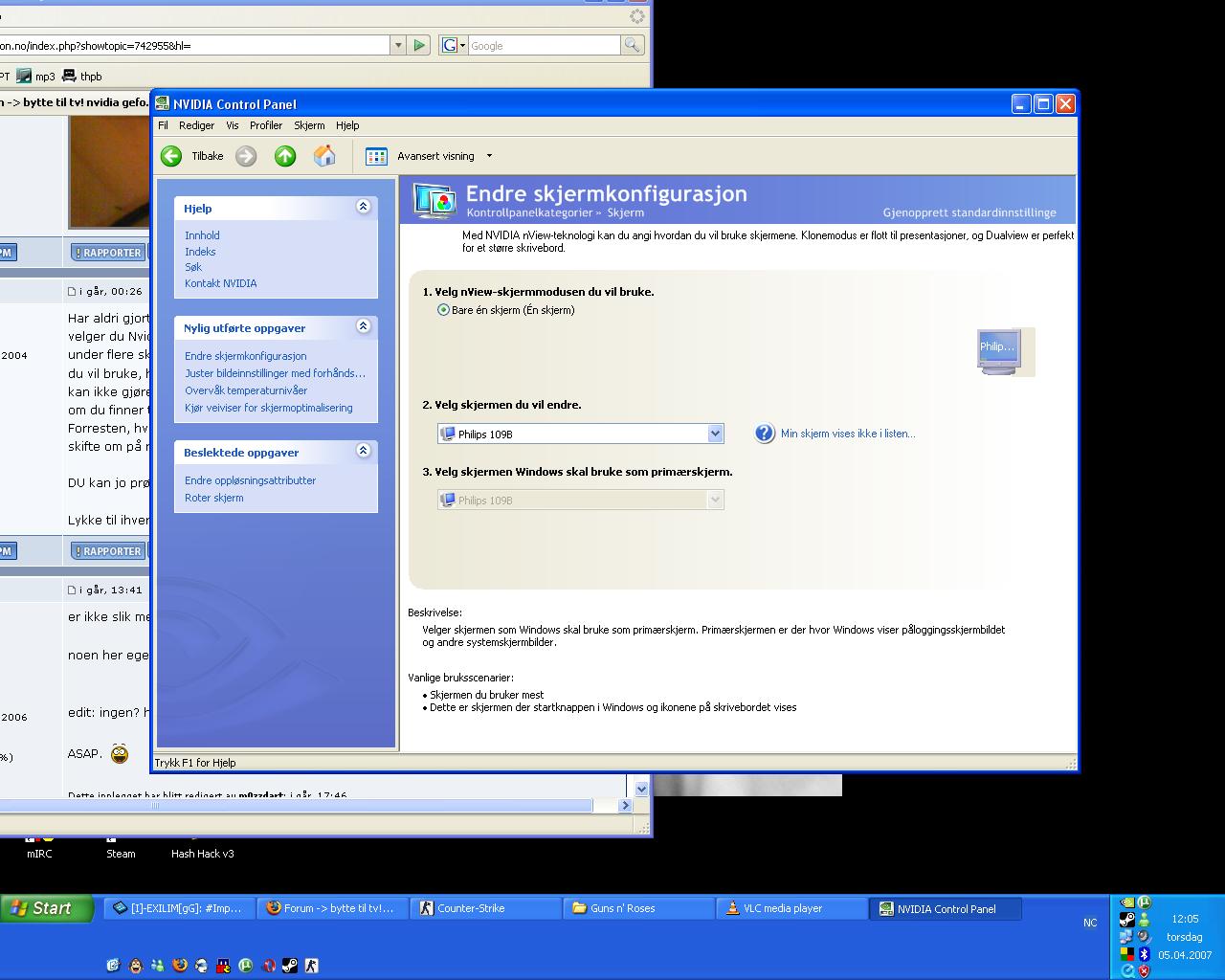Collapse the Hjelp panel
The height and width of the screenshot is (980, 1225).
point(363,206)
